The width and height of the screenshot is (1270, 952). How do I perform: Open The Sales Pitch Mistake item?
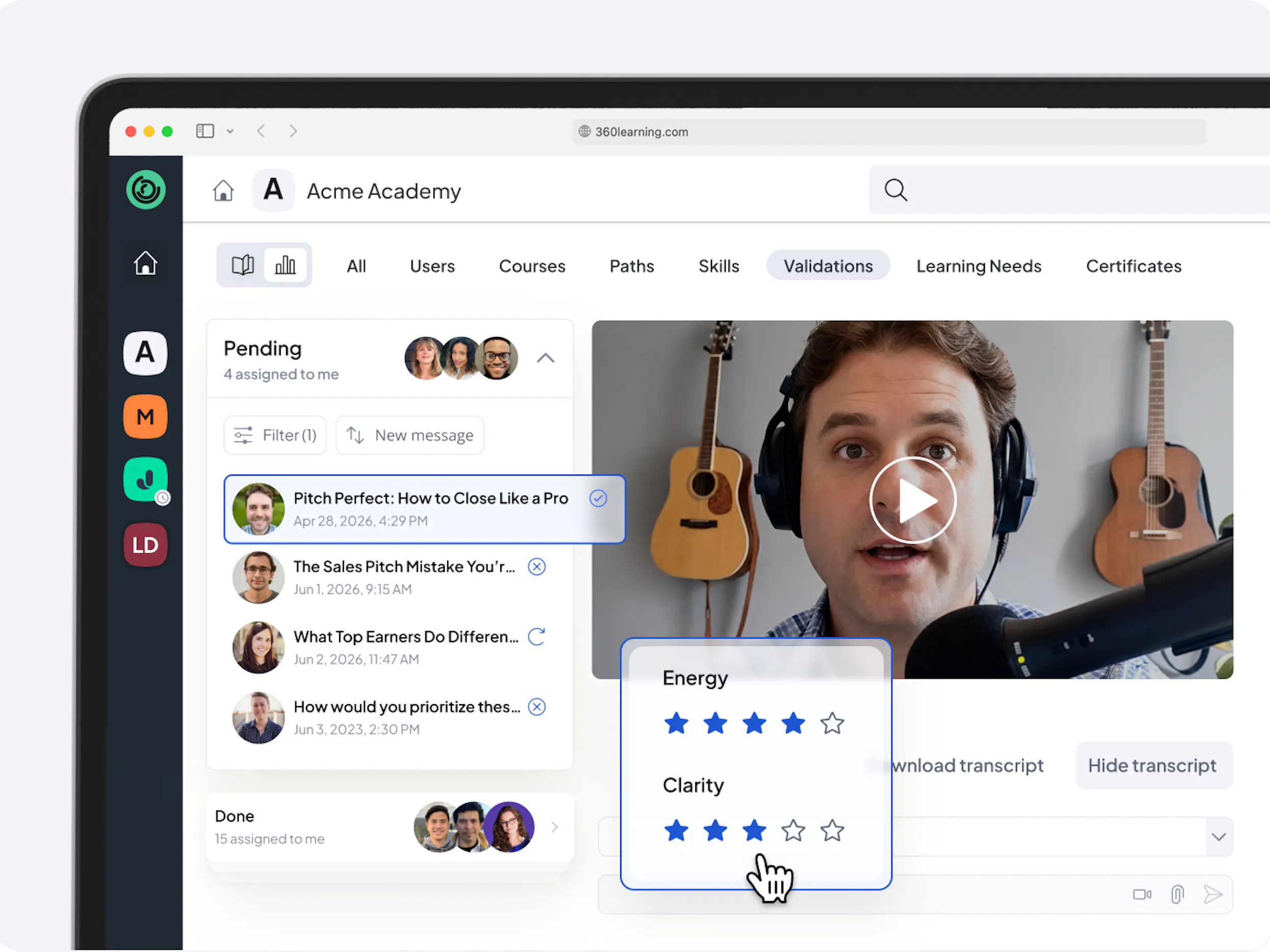[390, 578]
